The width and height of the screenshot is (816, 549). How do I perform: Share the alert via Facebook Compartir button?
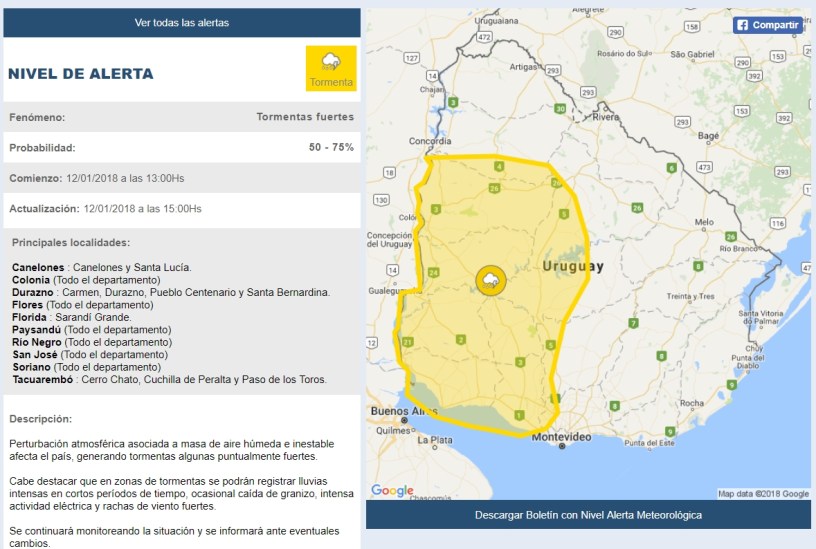(768, 25)
